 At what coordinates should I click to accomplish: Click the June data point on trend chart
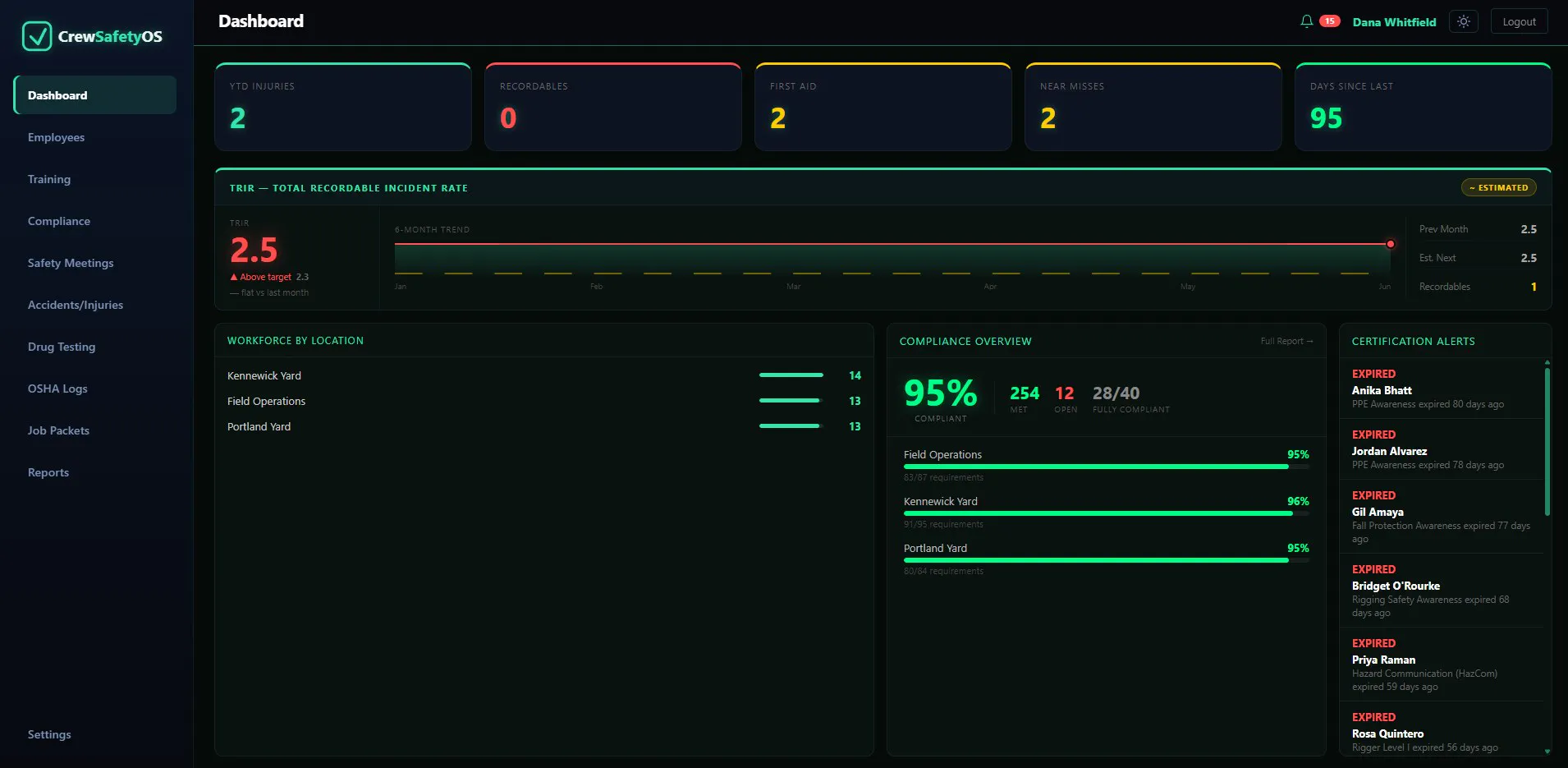tap(1390, 244)
